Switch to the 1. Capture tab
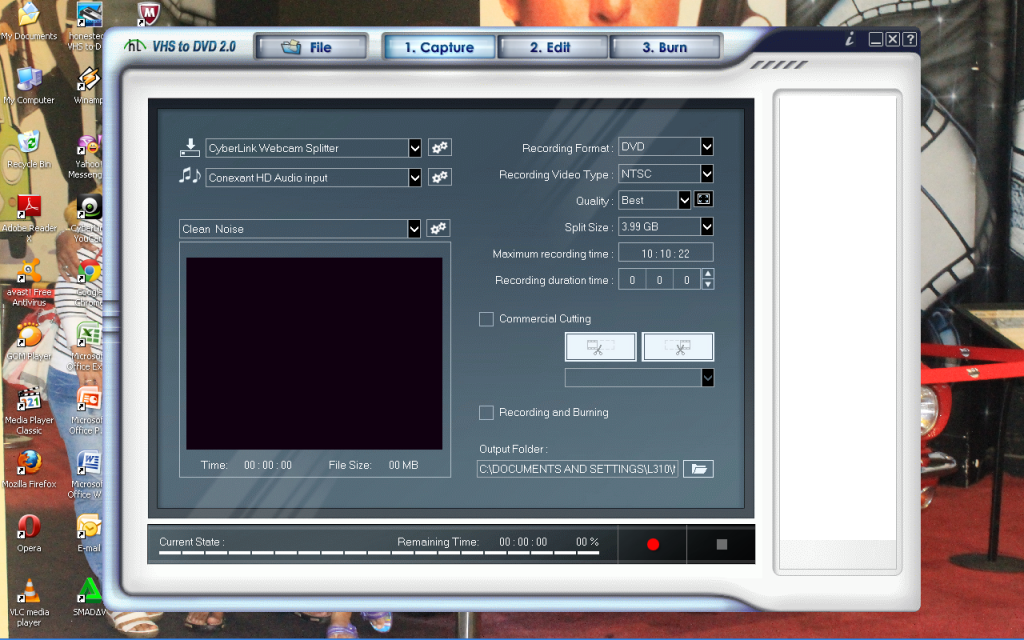The image size is (1024, 640). point(439,47)
